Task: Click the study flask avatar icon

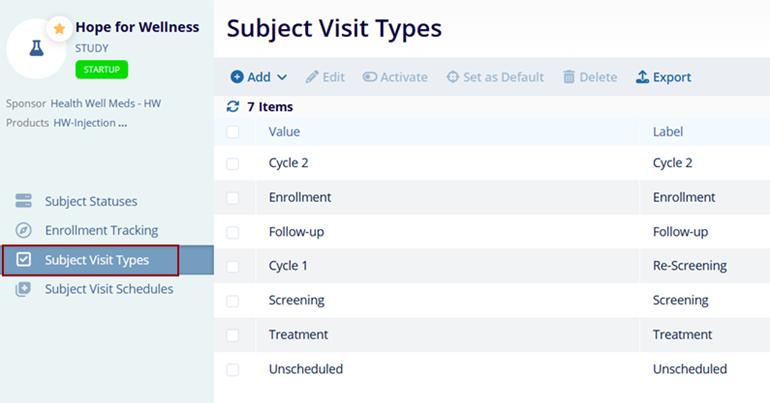Action: pyautogui.click(x=36, y=49)
